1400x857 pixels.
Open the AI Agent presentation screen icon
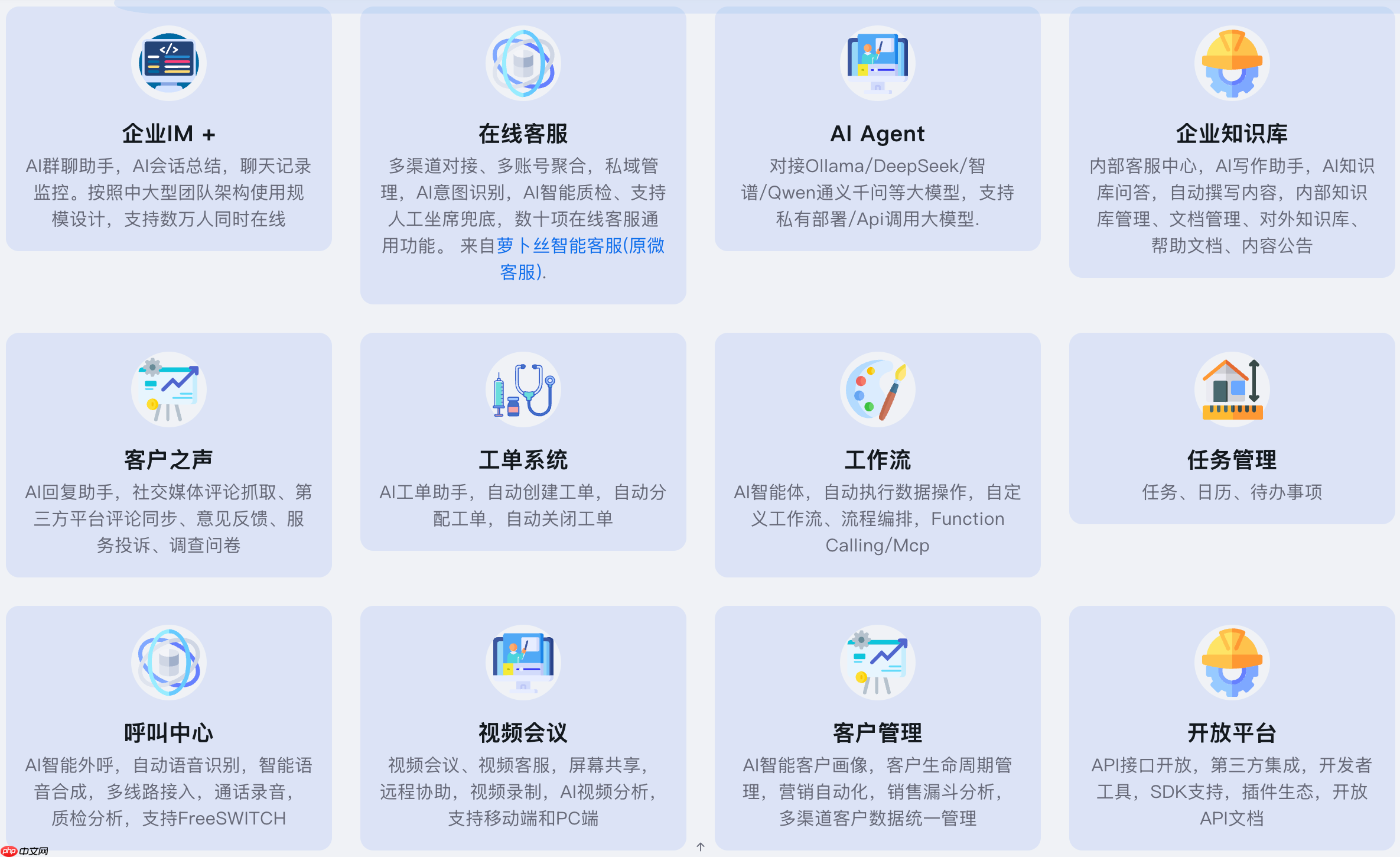(877, 63)
